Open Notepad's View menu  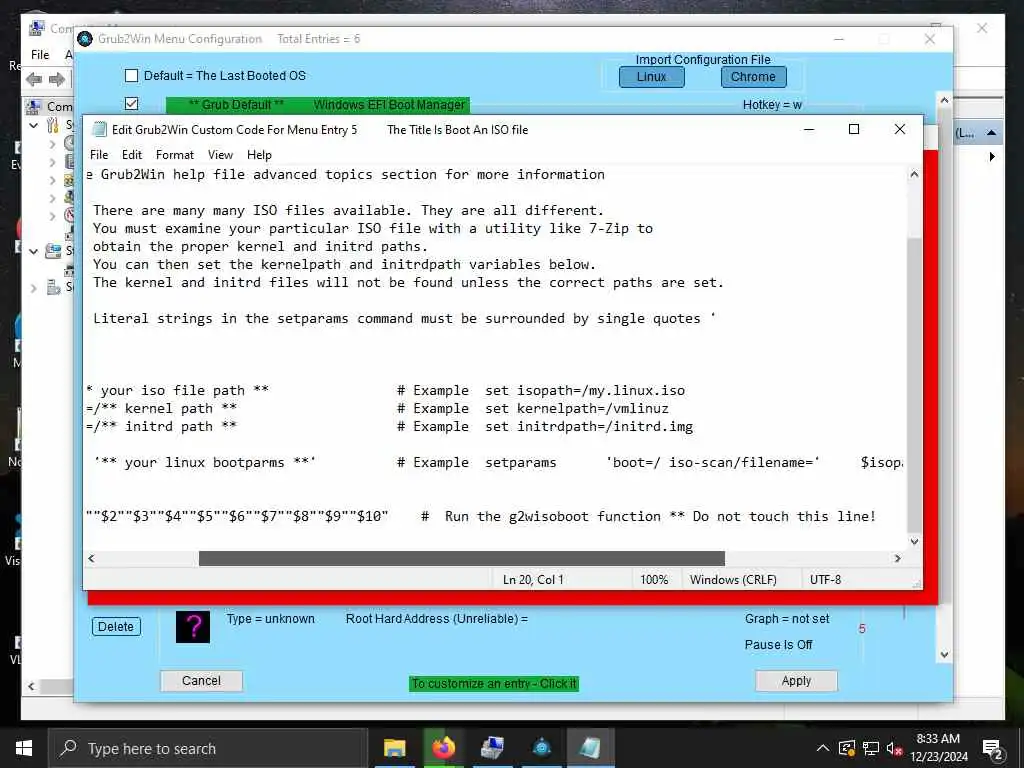tap(220, 155)
